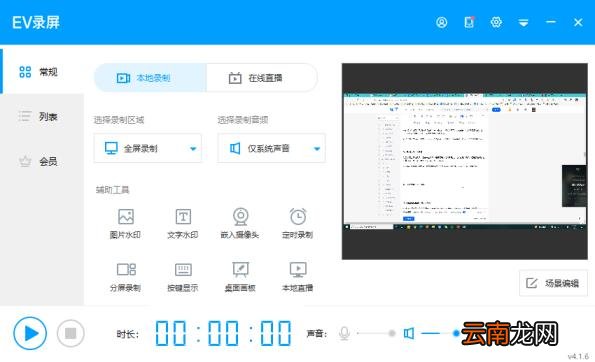
Task: Adjust the microphone volume slider
Action: [x=376, y=333]
